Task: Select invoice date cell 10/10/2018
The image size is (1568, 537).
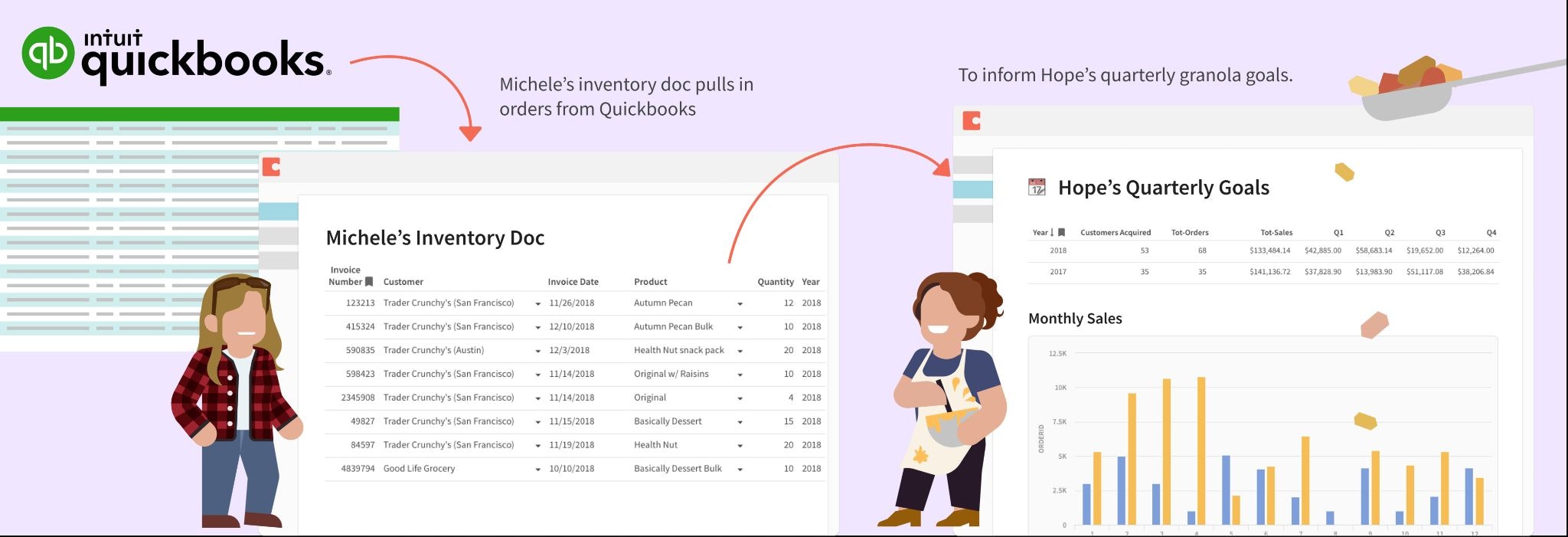Action: [571, 469]
